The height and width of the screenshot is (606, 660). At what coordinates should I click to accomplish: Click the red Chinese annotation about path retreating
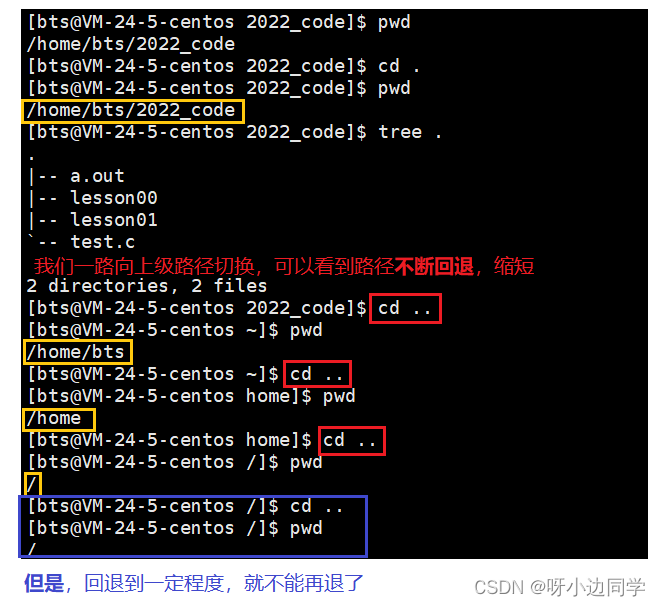[x=284, y=266]
